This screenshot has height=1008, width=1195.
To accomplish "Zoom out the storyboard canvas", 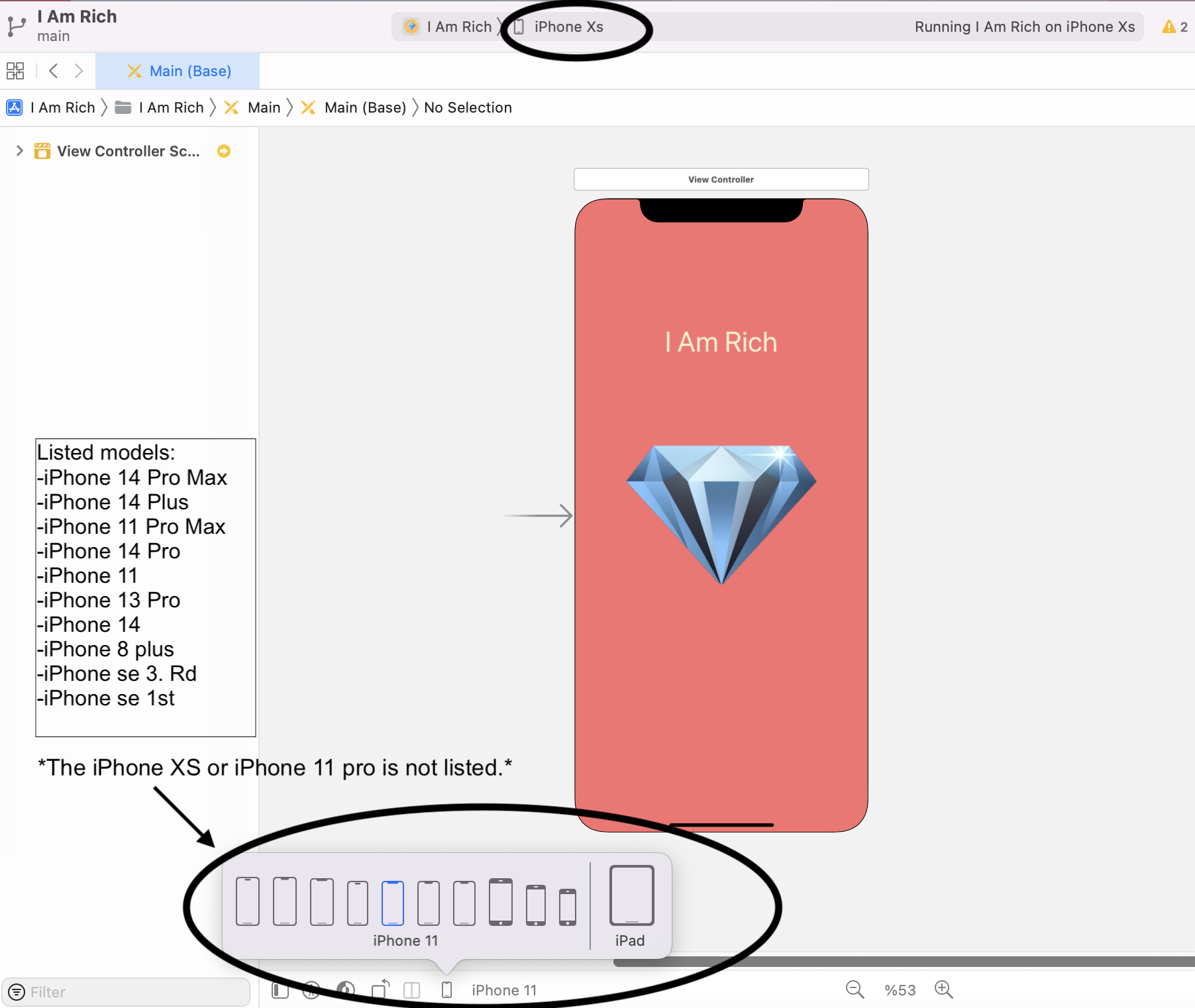I will tap(855, 990).
